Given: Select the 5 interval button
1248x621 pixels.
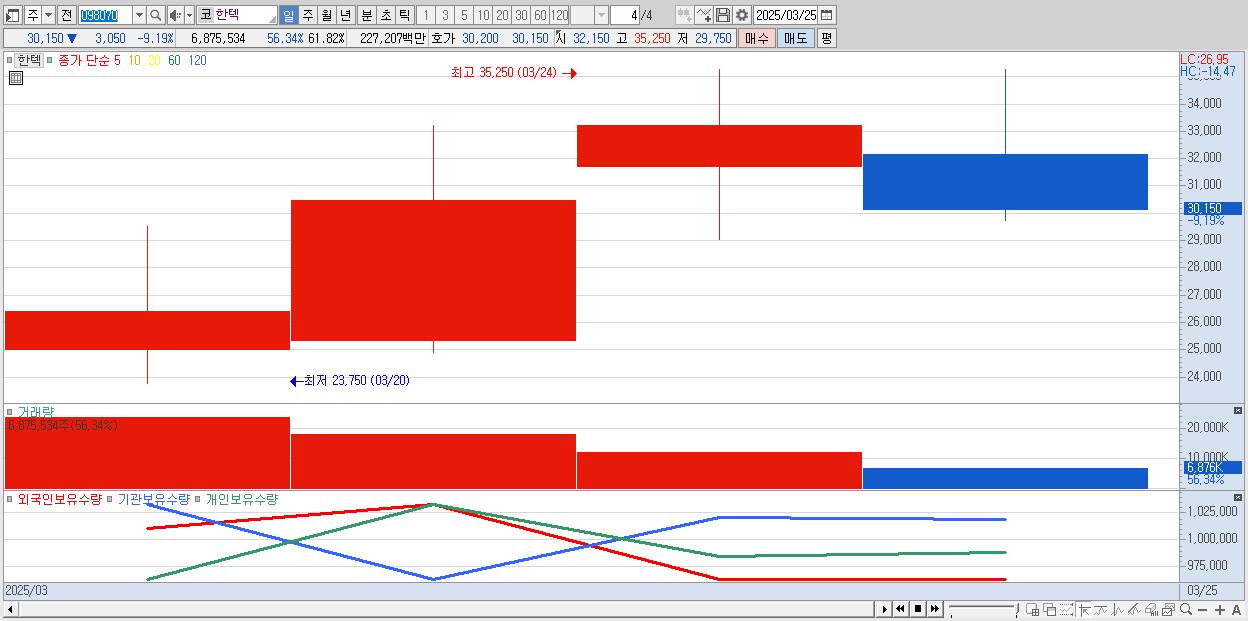Looking at the screenshot, I should [464, 15].
